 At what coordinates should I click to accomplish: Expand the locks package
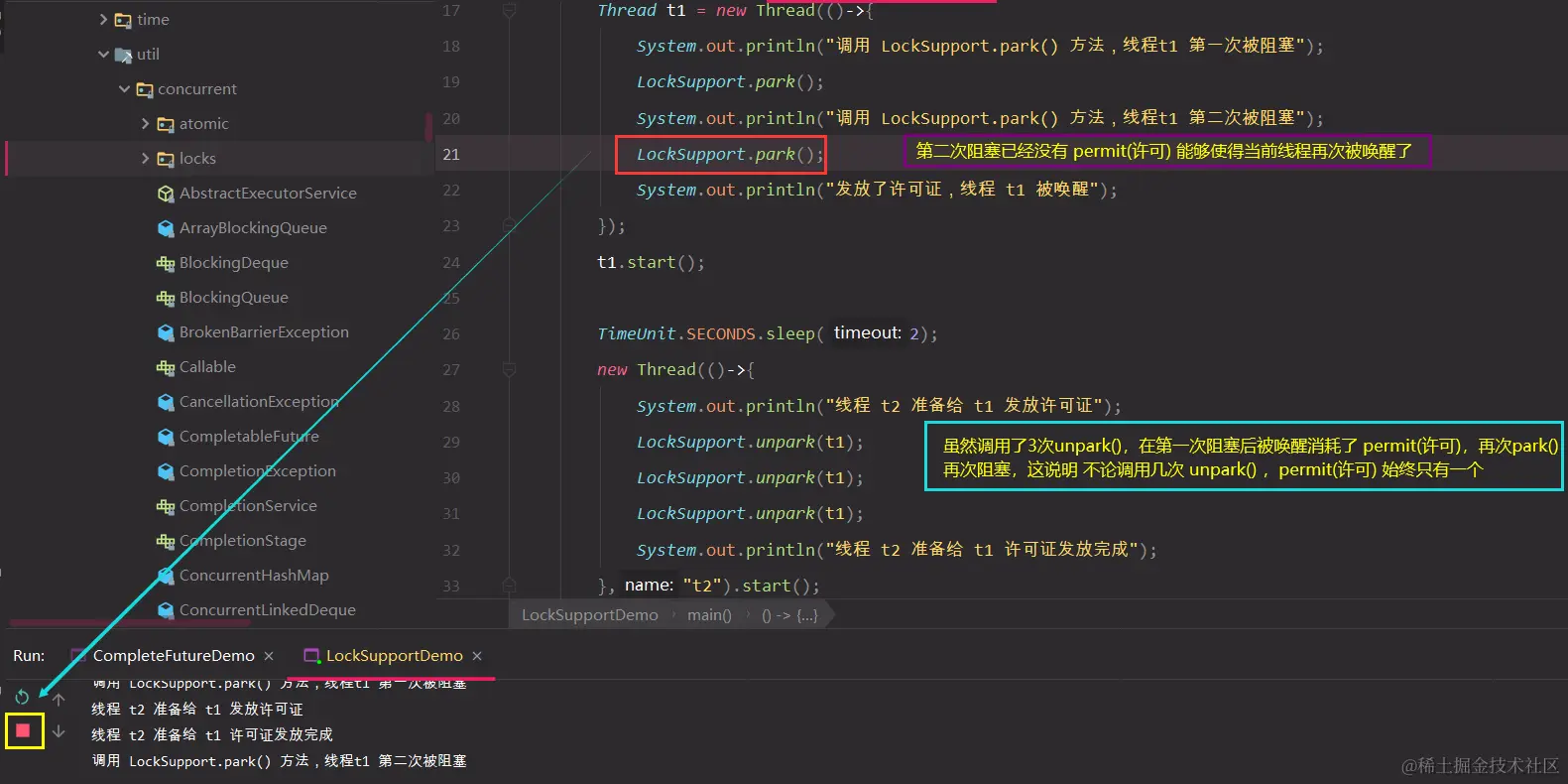(x=145, y=159)
